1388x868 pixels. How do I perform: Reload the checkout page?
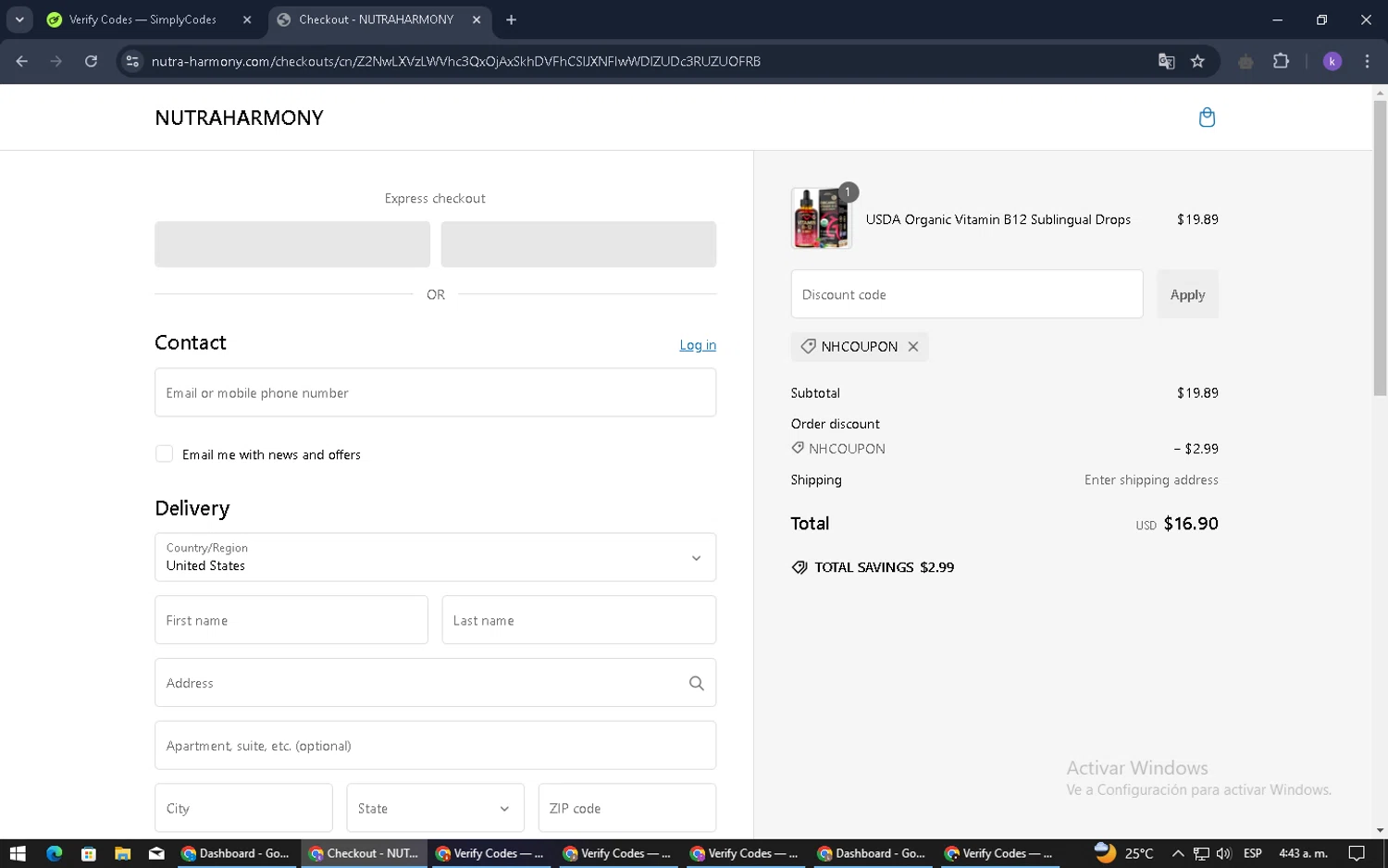(x=91, y=61)
